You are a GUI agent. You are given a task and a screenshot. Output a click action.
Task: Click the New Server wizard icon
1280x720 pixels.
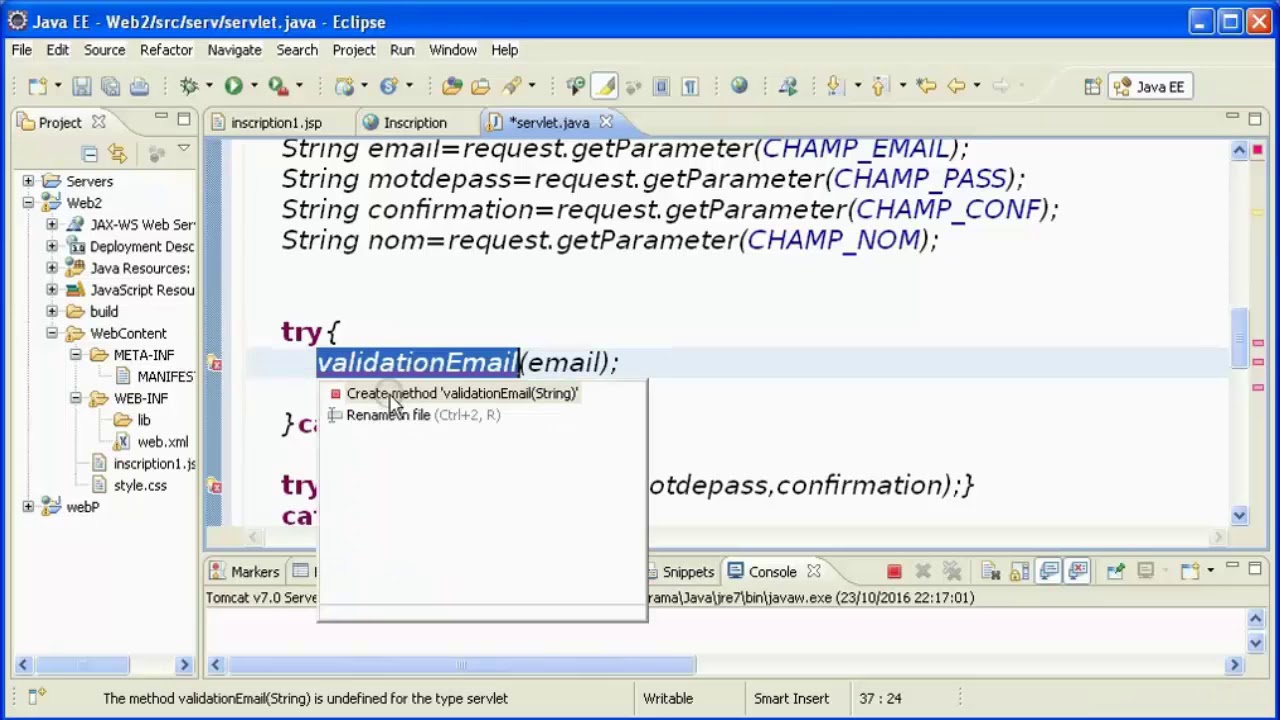pos(344,87)
